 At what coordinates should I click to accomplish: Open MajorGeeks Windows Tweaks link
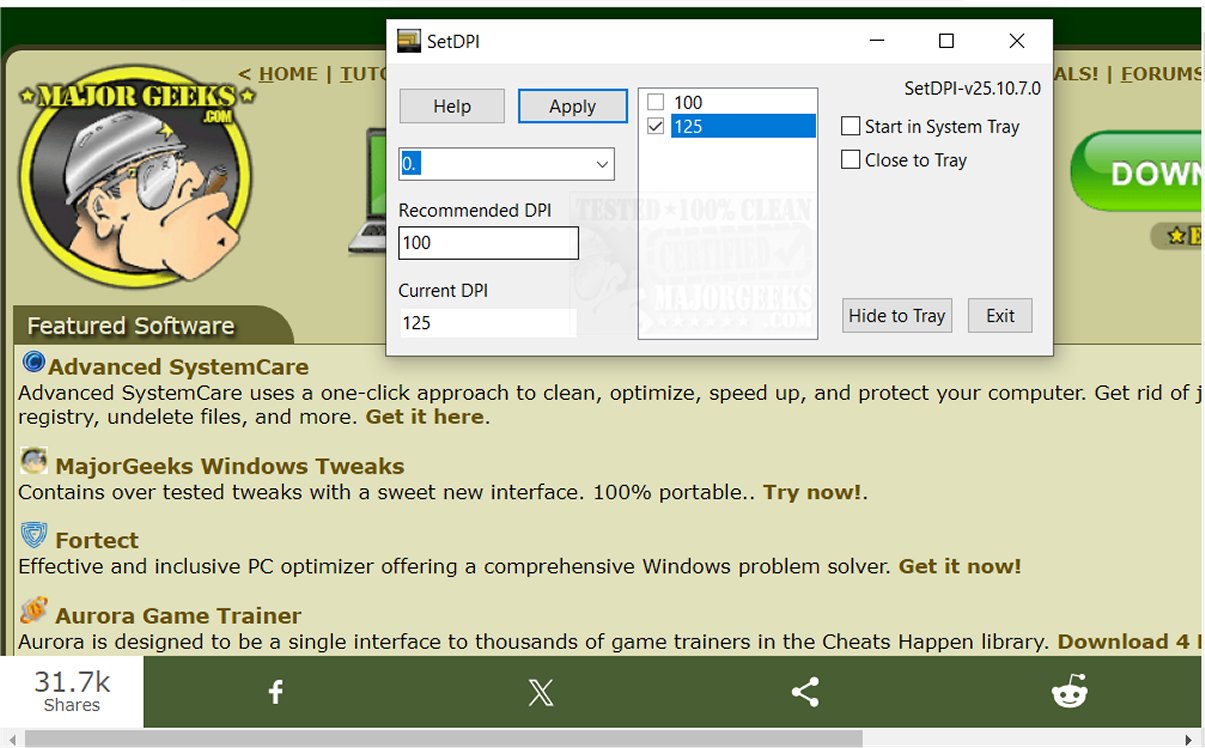pos(230,466)
